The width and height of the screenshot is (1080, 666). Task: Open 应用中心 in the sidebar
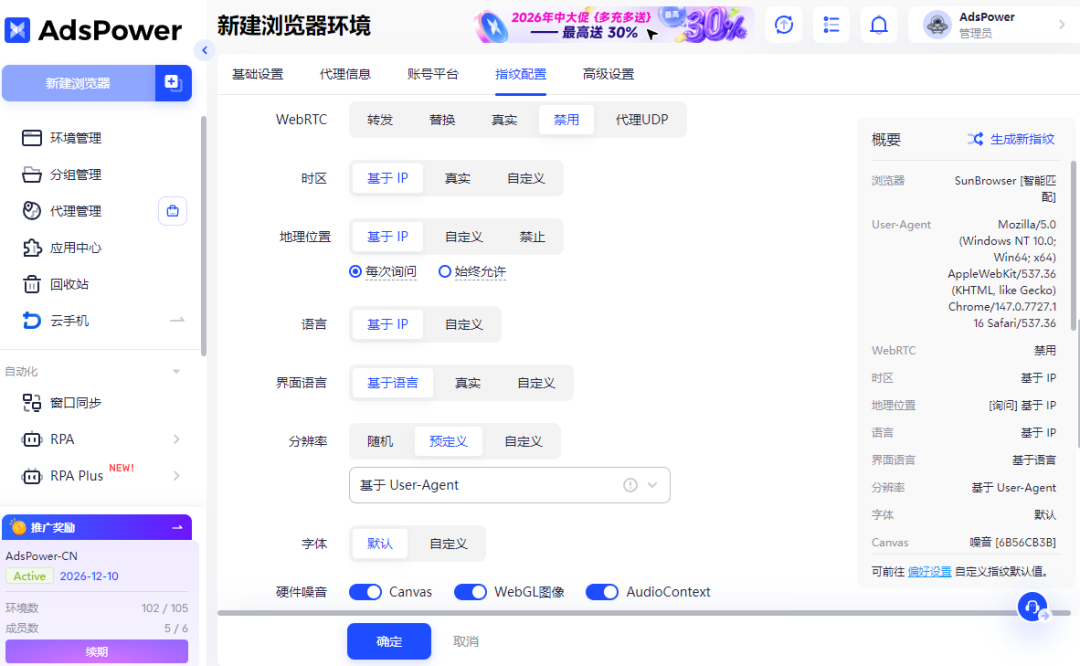pos(76,247)
